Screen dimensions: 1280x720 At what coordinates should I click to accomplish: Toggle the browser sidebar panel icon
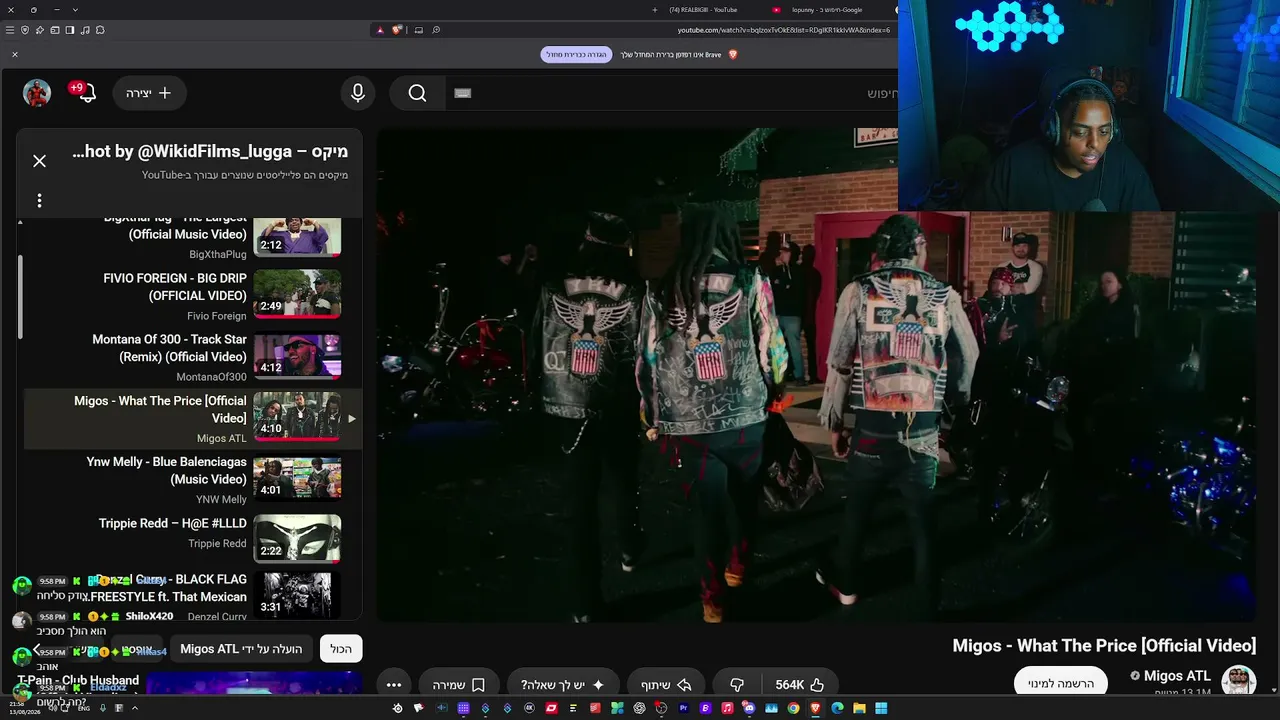[x=69, y=30]
